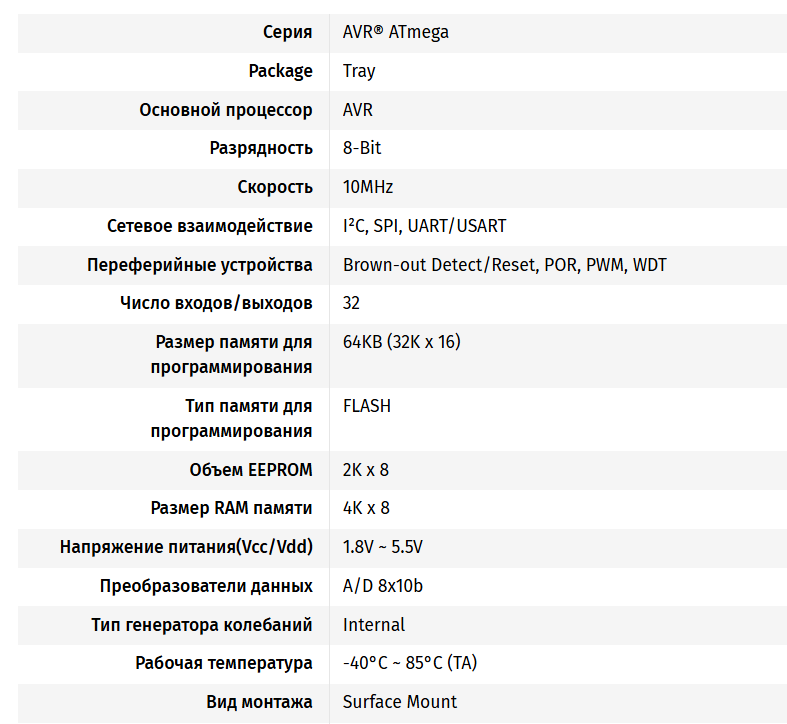This screenshot has width=787, height=724.
Task: Click the 'Tray' value
Action: (x=359, y=71)
